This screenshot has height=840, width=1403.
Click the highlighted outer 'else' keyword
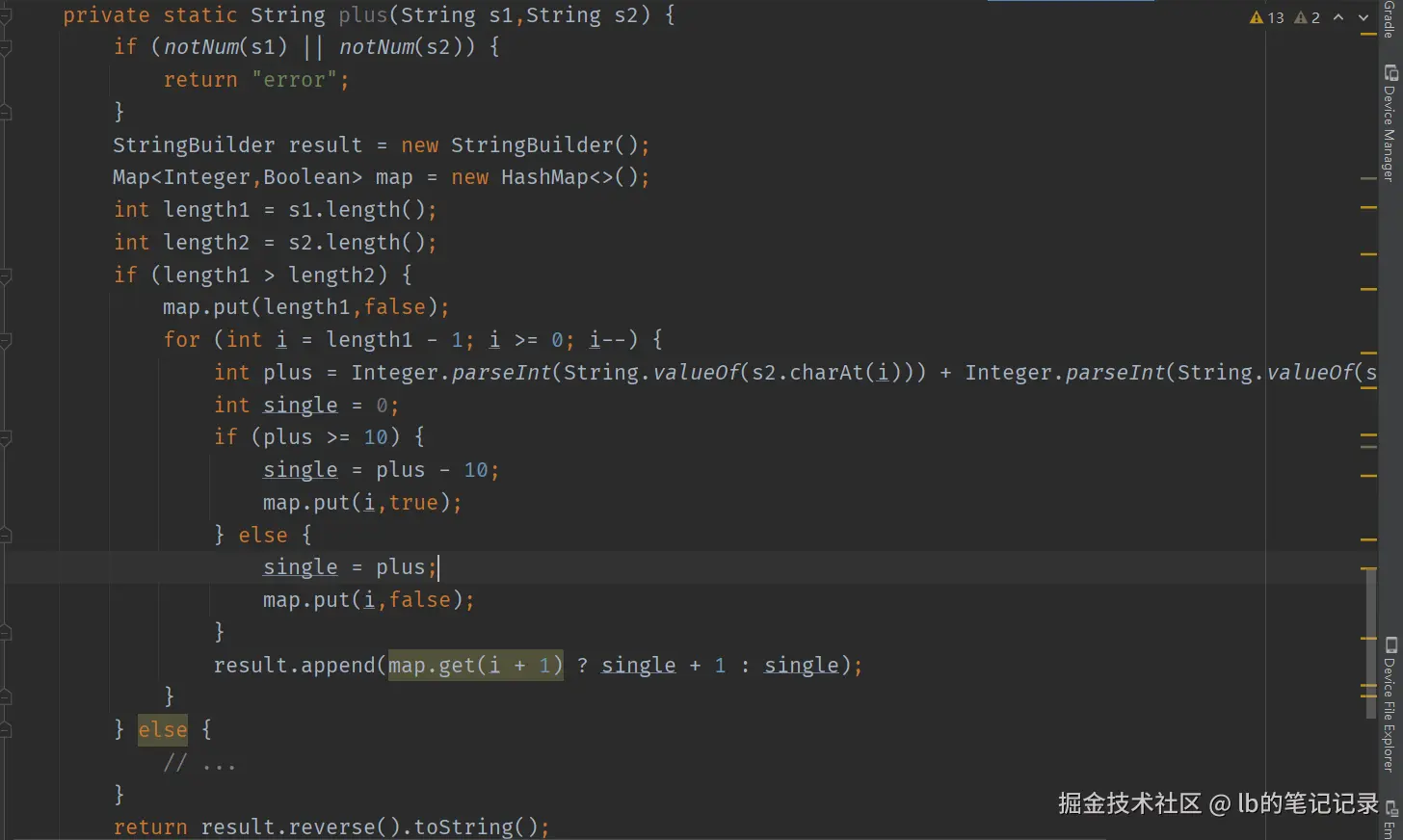coord(163,730)
